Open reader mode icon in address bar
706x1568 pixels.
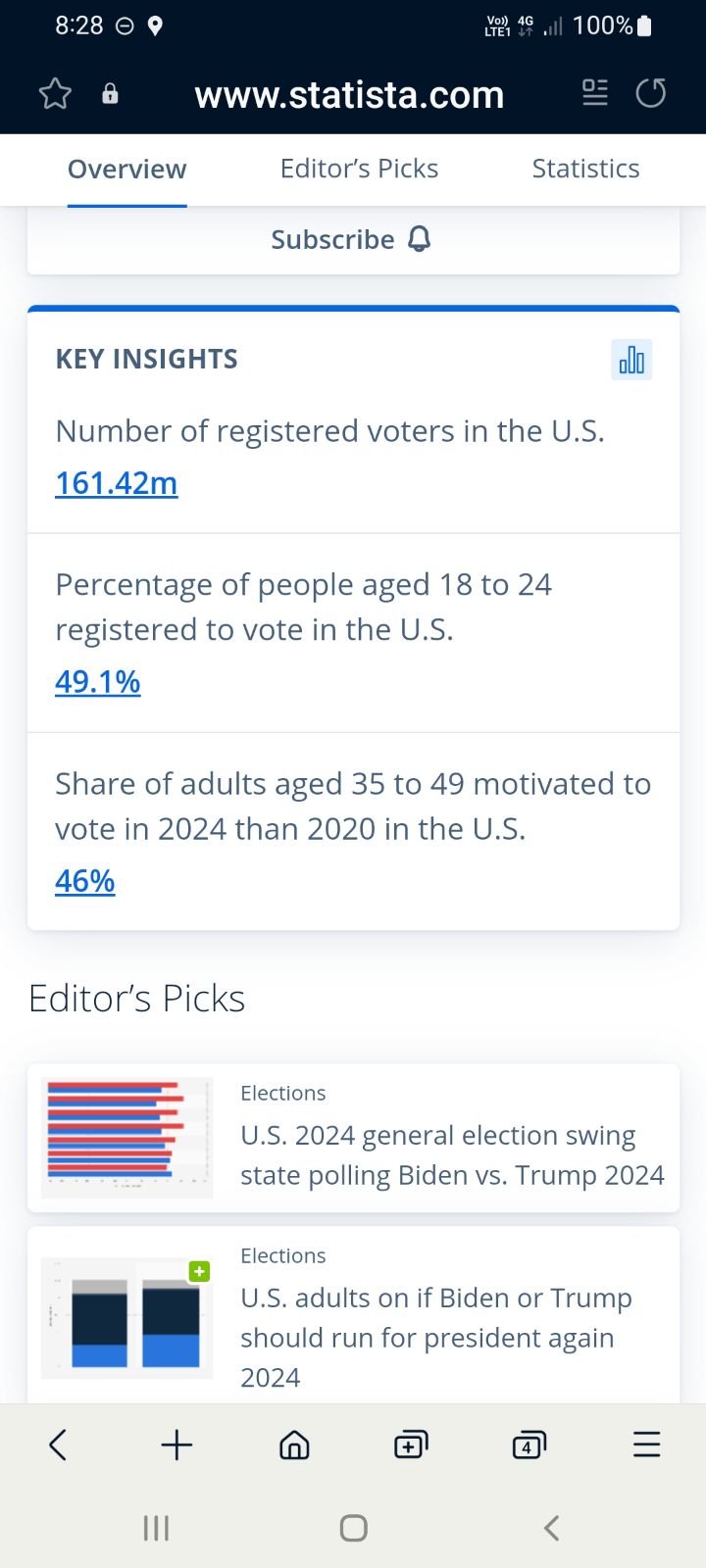click(595, 93)
